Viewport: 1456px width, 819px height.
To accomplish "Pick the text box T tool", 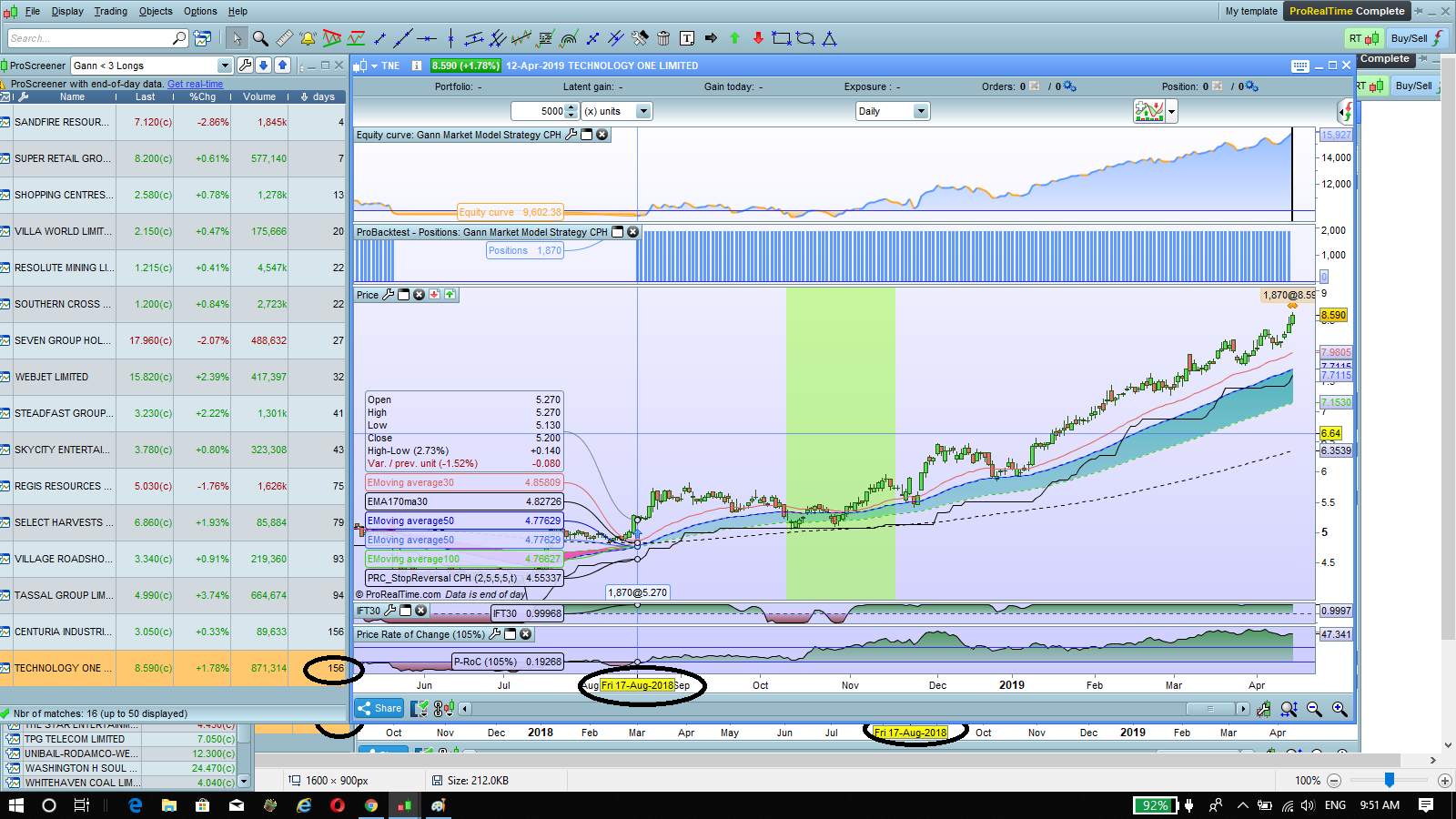I will point(687,38).
